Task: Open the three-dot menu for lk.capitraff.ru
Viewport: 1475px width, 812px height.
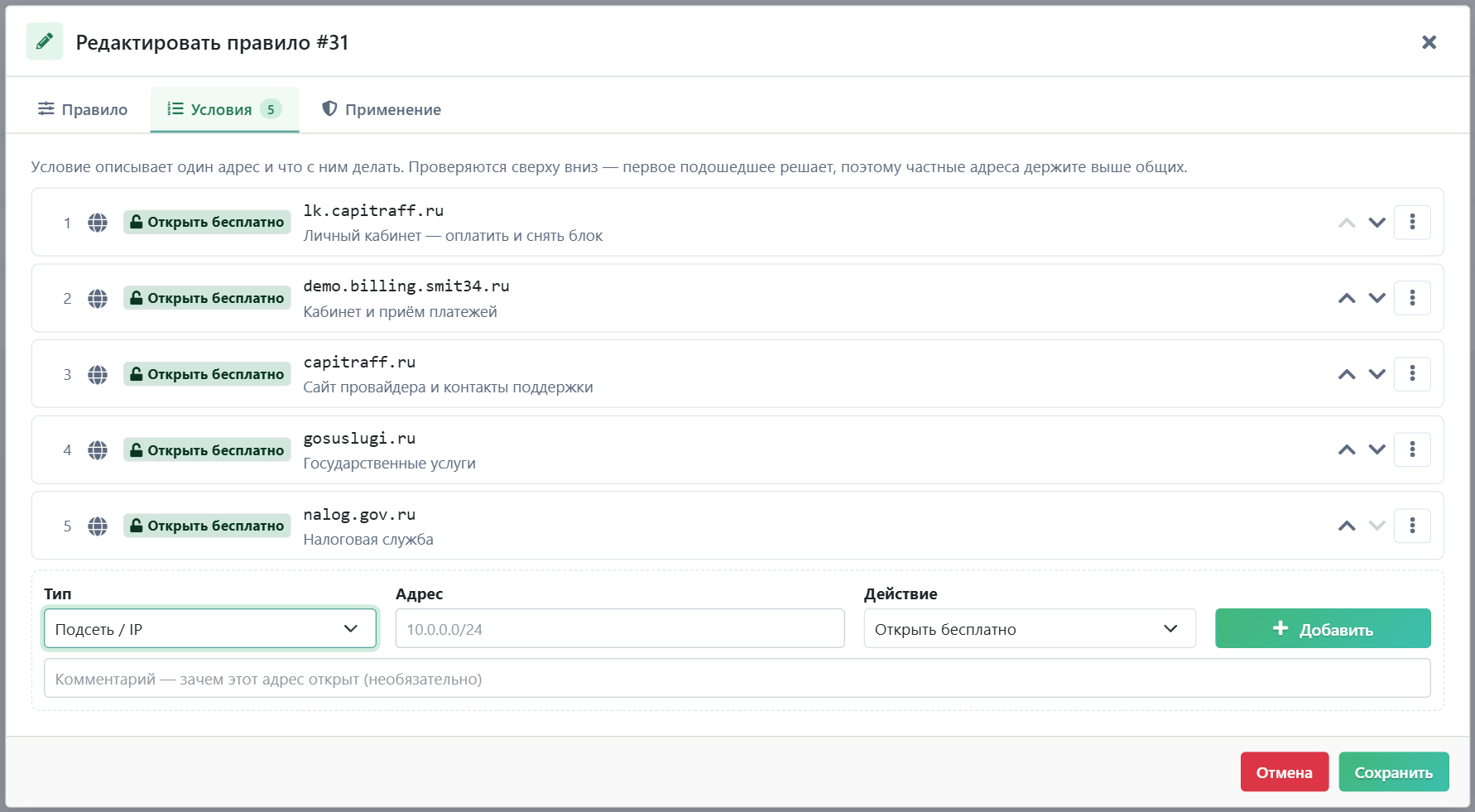Action: (x=1412, y=222)
